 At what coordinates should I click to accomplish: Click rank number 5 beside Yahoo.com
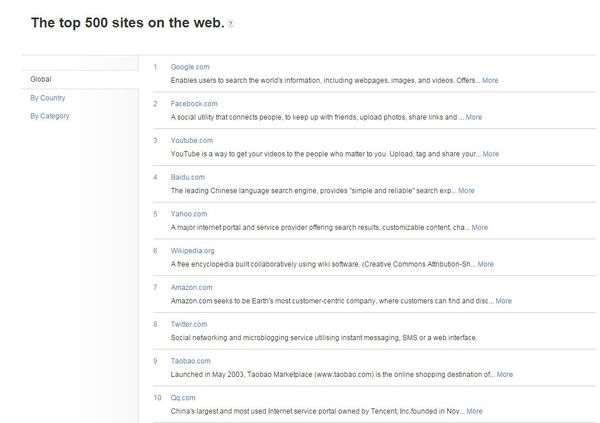[155, 214]
